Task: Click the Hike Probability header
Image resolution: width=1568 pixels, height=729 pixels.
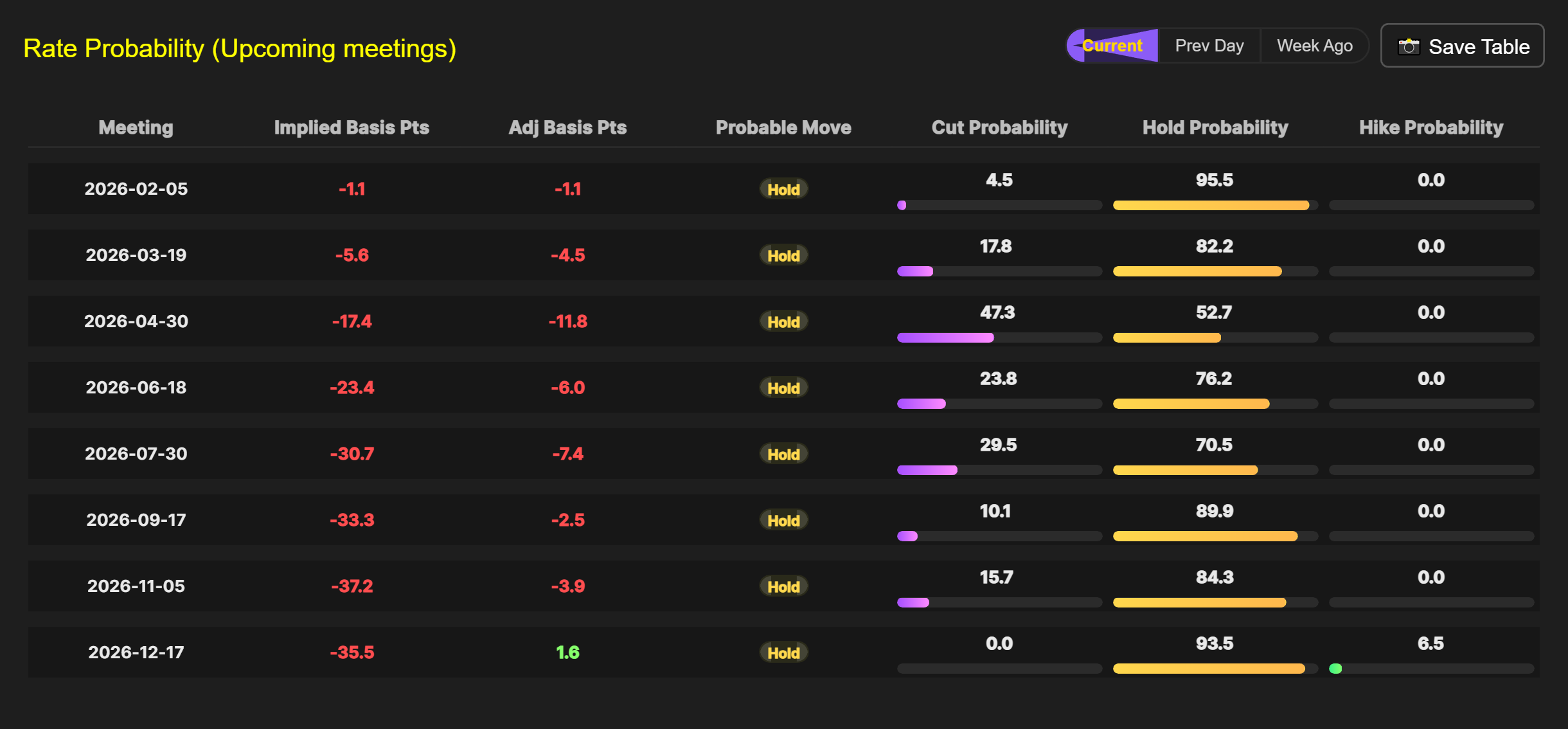Action: point(1431,127)
